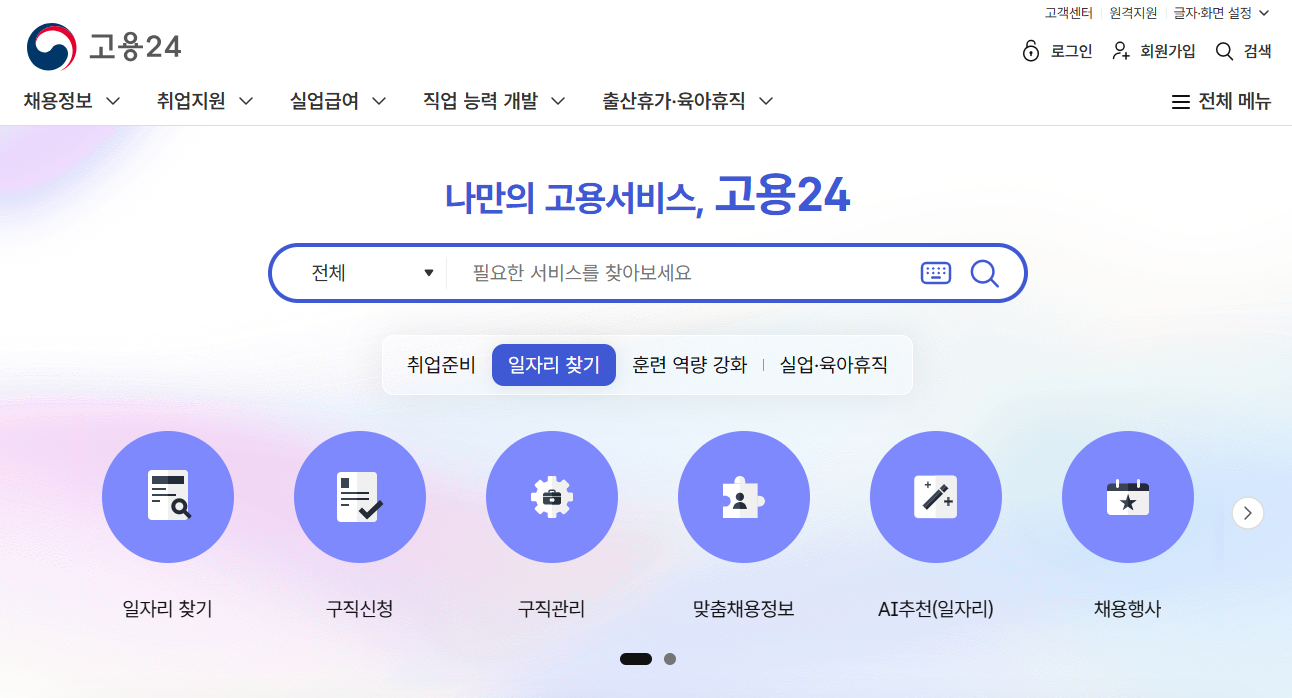Viewport: 1292px width, 698px height.
Task: Open the 채용행사 calendar icon
Action: pos(1127,497)
